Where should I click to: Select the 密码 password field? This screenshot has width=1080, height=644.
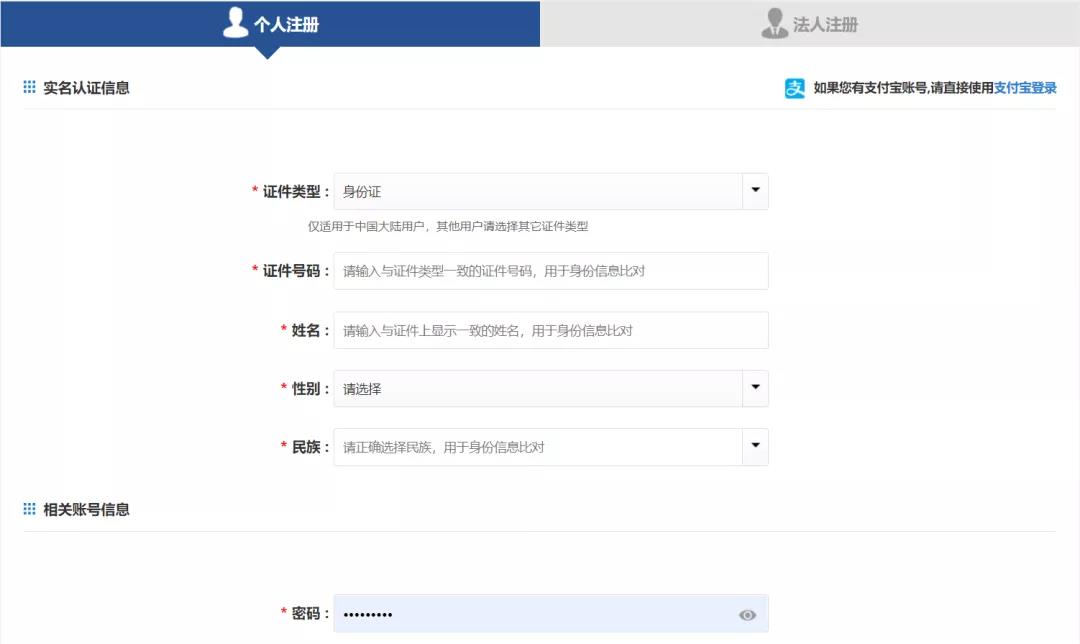pyautogui.click(x=535, y=614)
